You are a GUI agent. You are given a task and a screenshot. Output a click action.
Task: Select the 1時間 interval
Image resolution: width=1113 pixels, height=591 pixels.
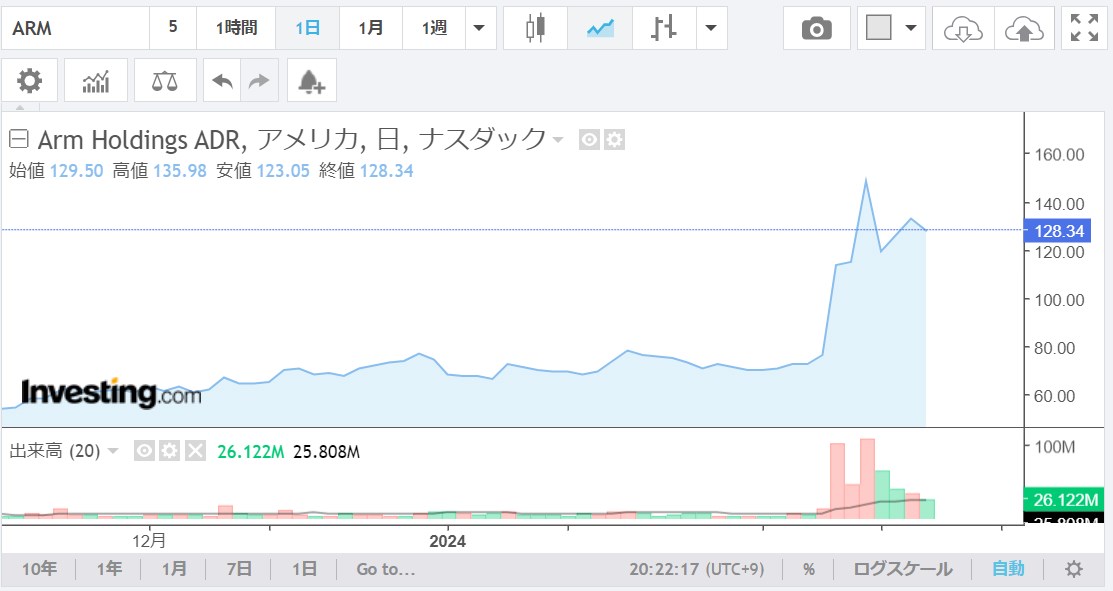[x=236, y=28]
